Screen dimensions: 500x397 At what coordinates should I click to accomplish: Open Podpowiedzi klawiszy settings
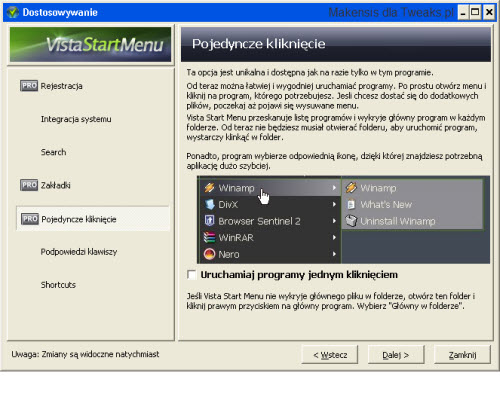coord(79,252)
